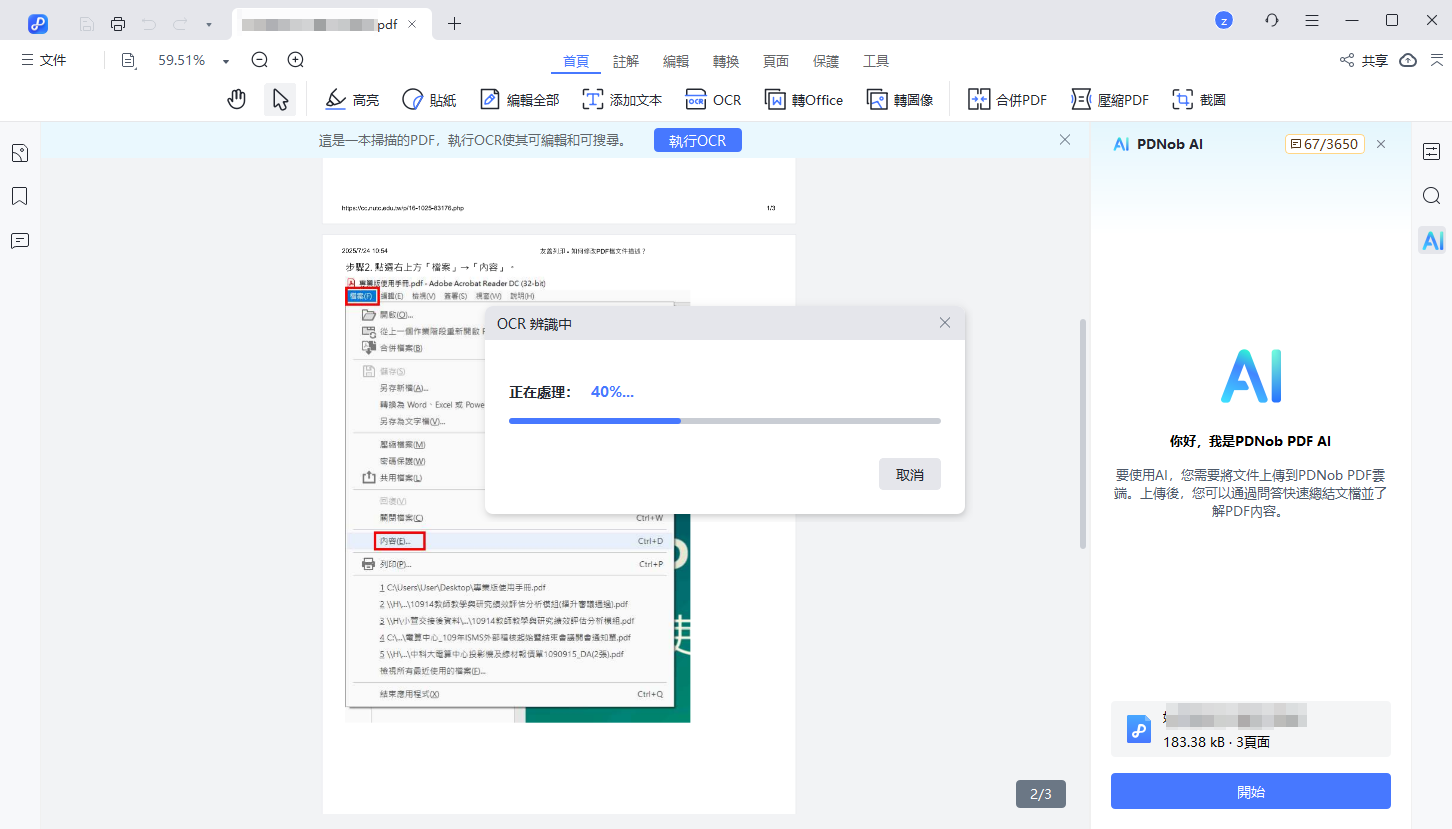
Task: Open the zoom level dropdown
Action: click(225, 60)
